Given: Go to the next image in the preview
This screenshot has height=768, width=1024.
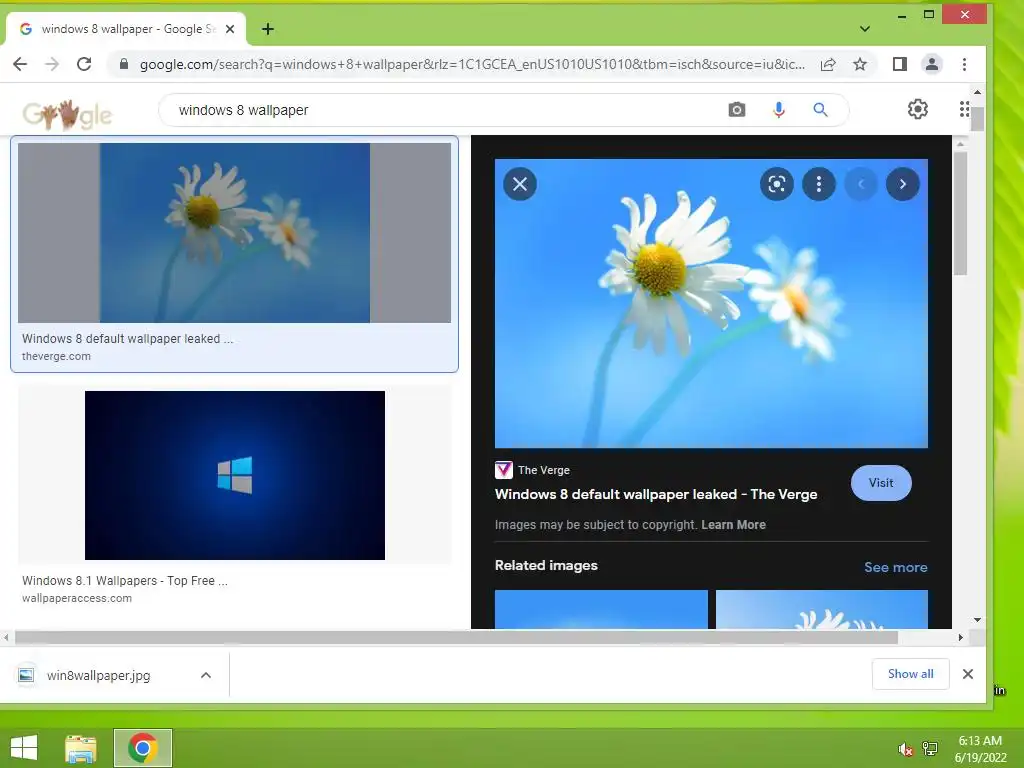Looking at the screenshot, I should [x=903, y=184].
